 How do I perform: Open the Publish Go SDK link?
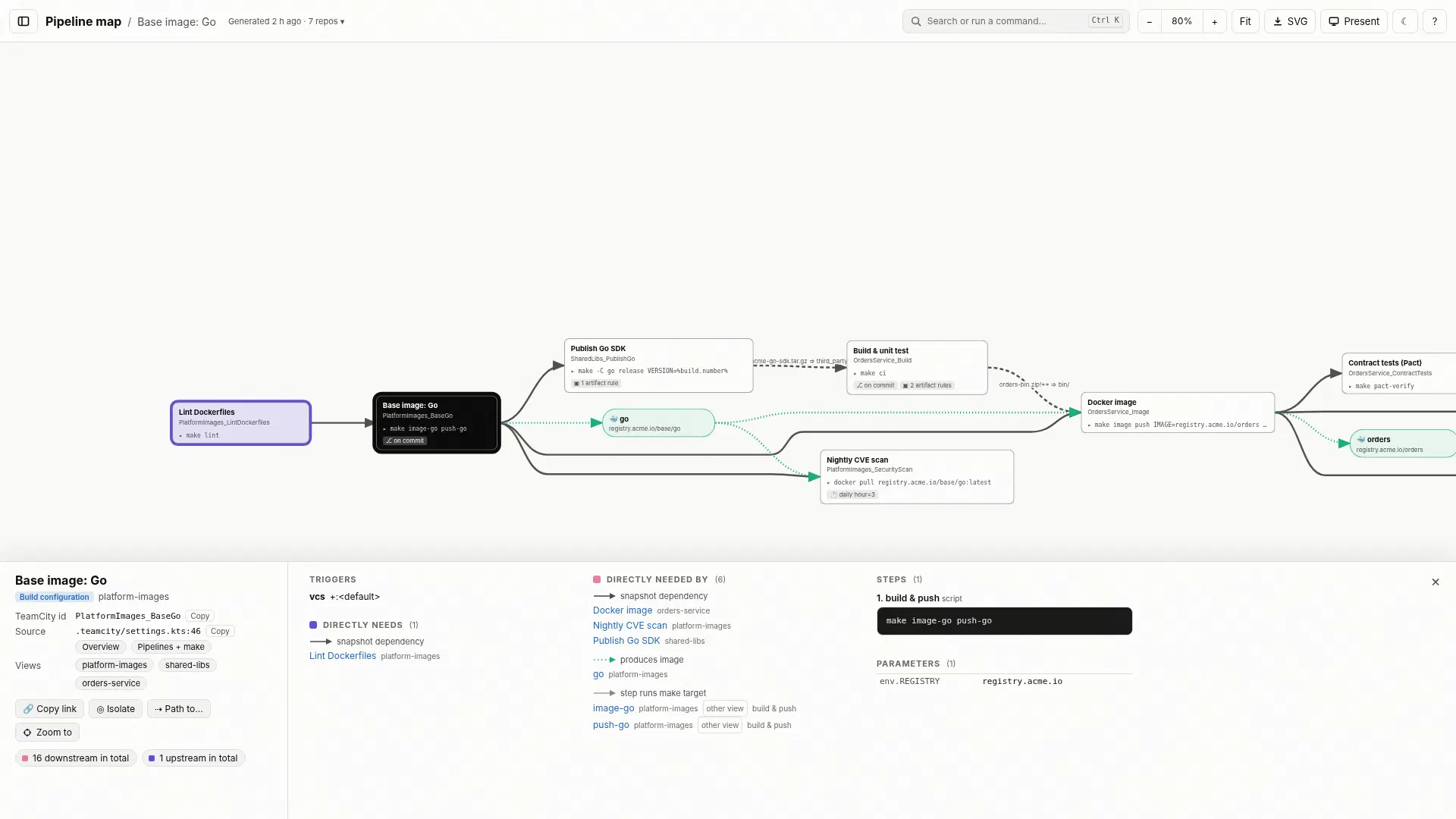click(626, 641)
